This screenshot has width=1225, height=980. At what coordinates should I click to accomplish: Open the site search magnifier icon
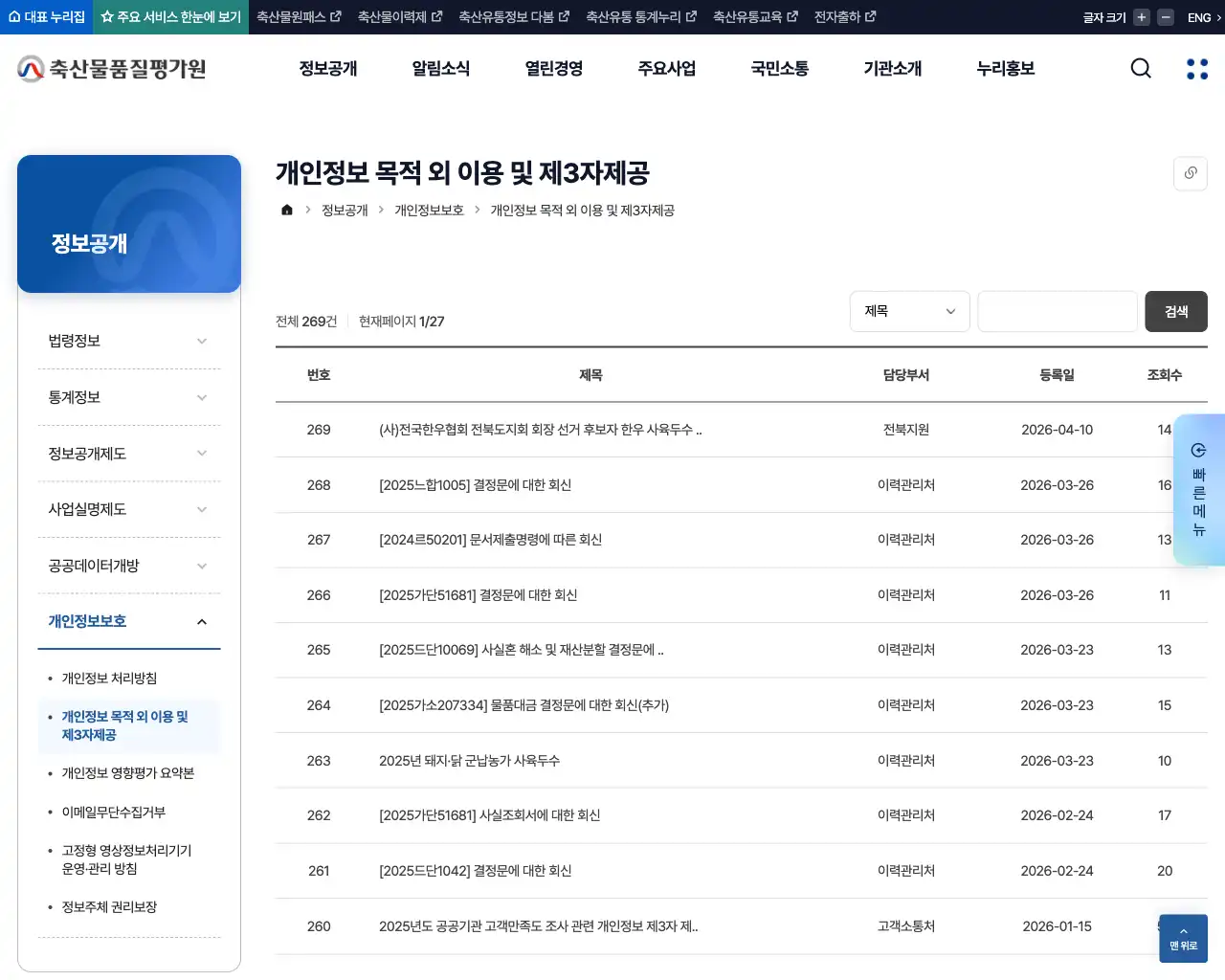1140,68
